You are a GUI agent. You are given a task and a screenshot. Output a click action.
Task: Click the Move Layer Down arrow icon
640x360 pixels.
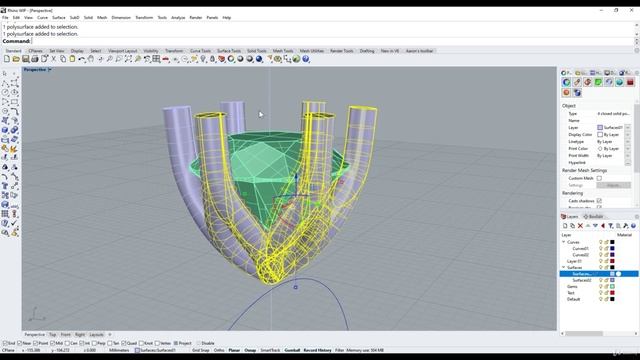tap(595, 226)
